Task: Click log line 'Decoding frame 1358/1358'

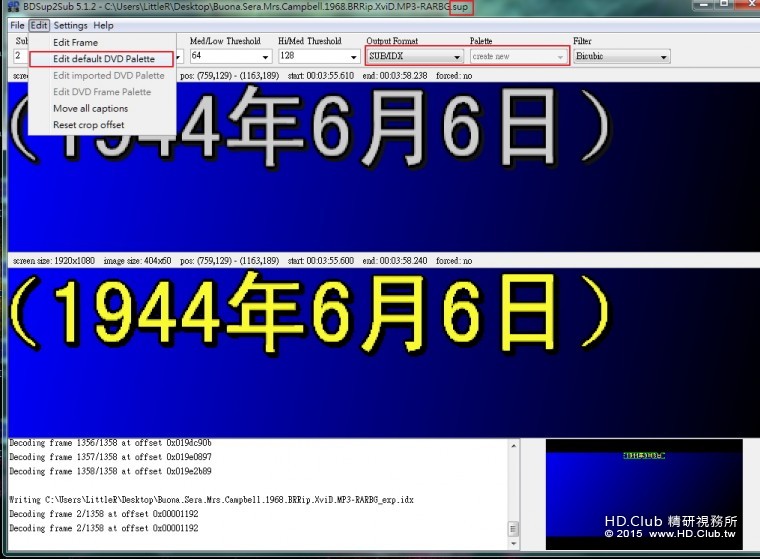Action: [111, 471]
